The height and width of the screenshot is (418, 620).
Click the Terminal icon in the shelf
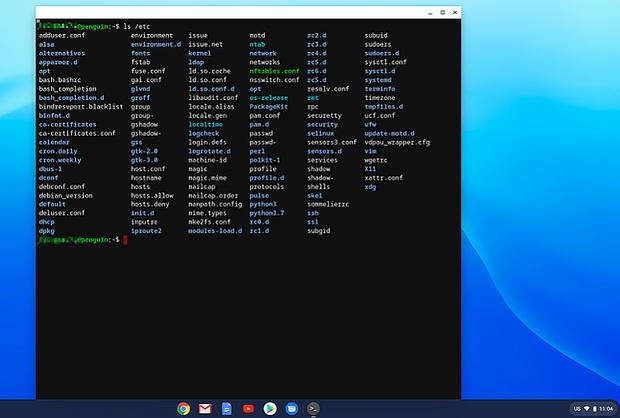coord(314,408)
